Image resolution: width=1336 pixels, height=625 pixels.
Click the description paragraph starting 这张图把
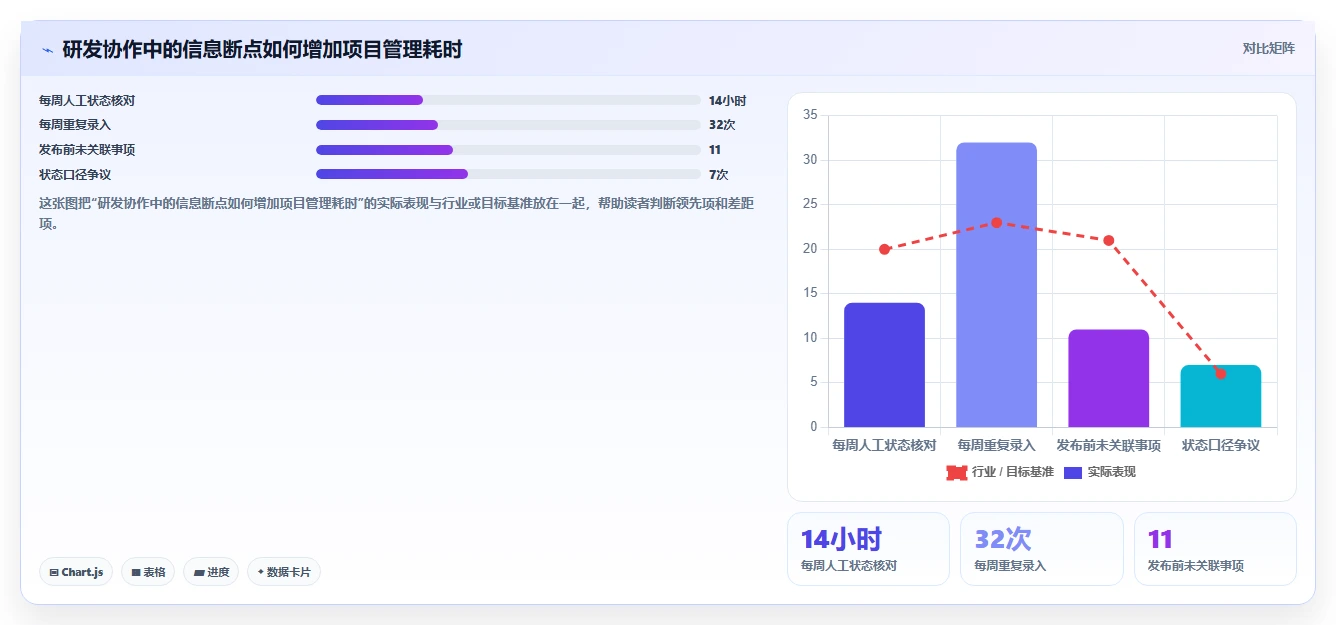397,213
